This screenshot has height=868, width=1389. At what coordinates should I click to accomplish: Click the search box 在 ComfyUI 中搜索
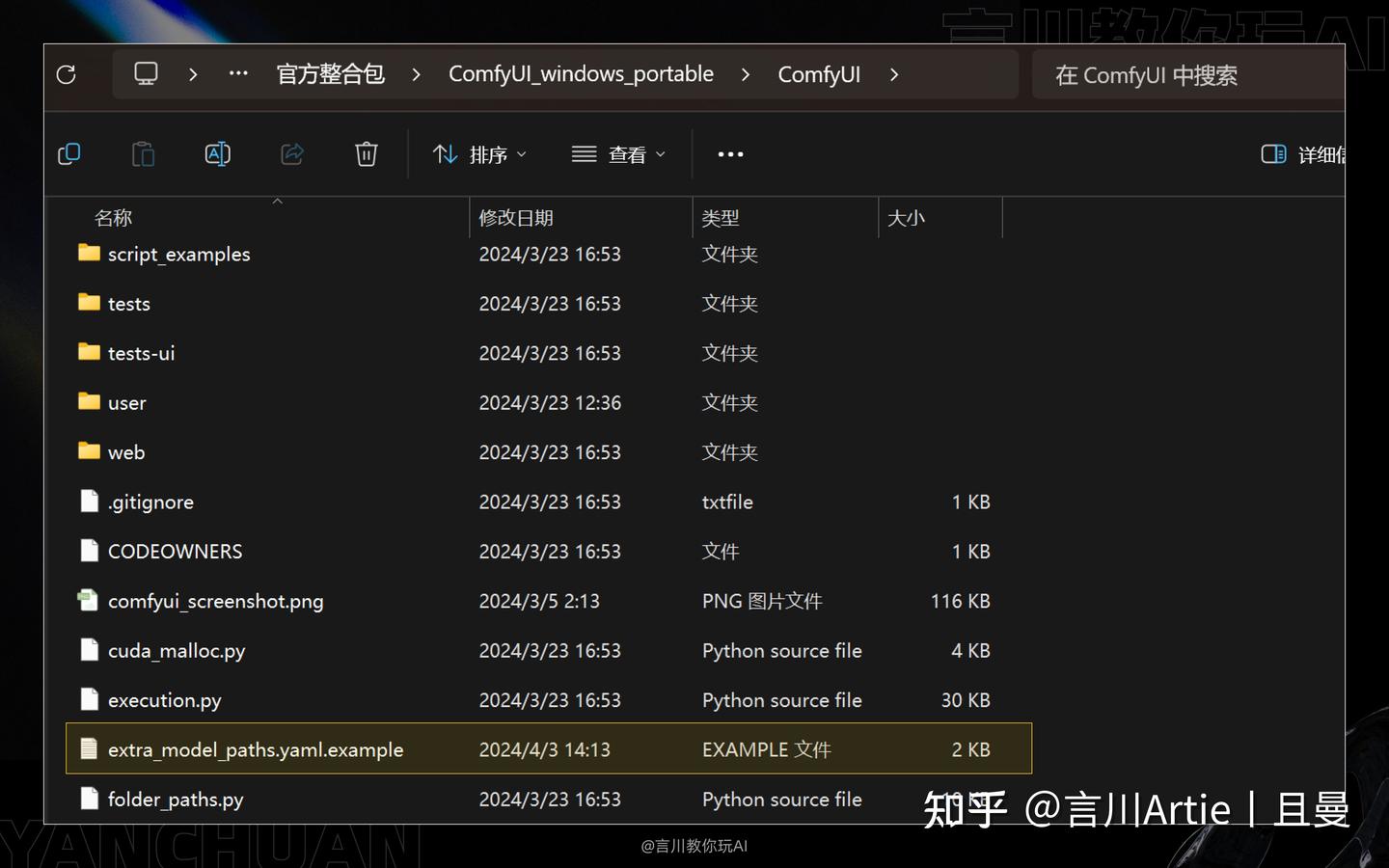click(1188, 75)
